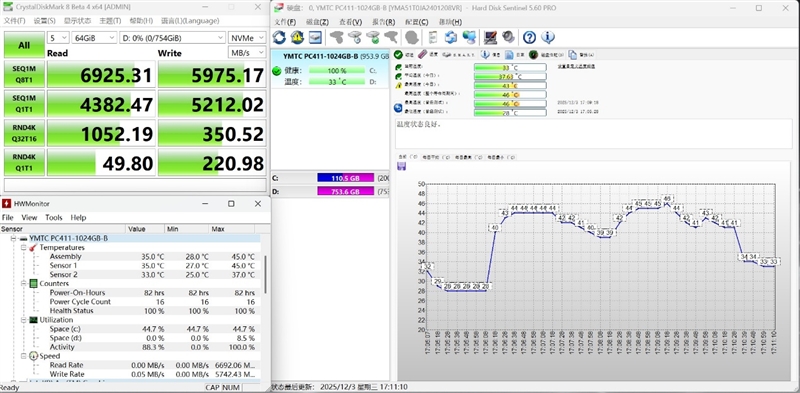The width and height of the screenshot is (800, 393).
Task: Switch to the disk performance tab with gauge icon
Action: tap(546, 55)
